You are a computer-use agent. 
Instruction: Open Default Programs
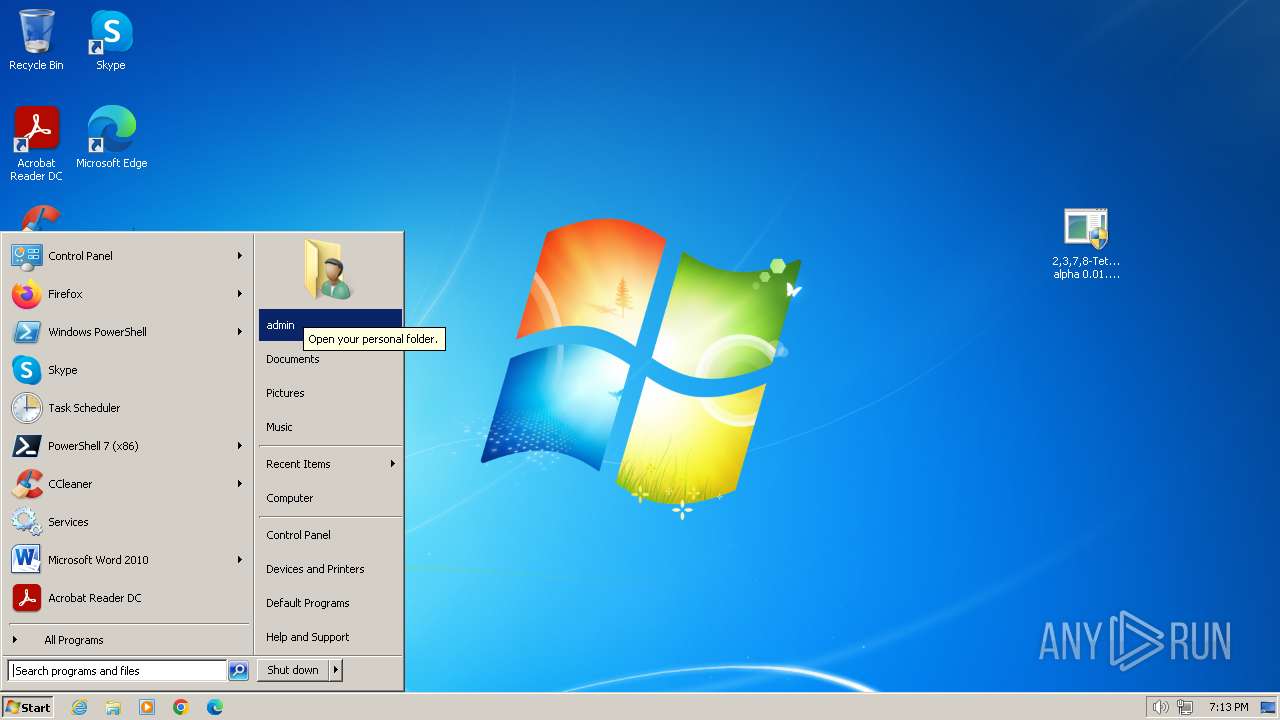click(x=330, y=603)
